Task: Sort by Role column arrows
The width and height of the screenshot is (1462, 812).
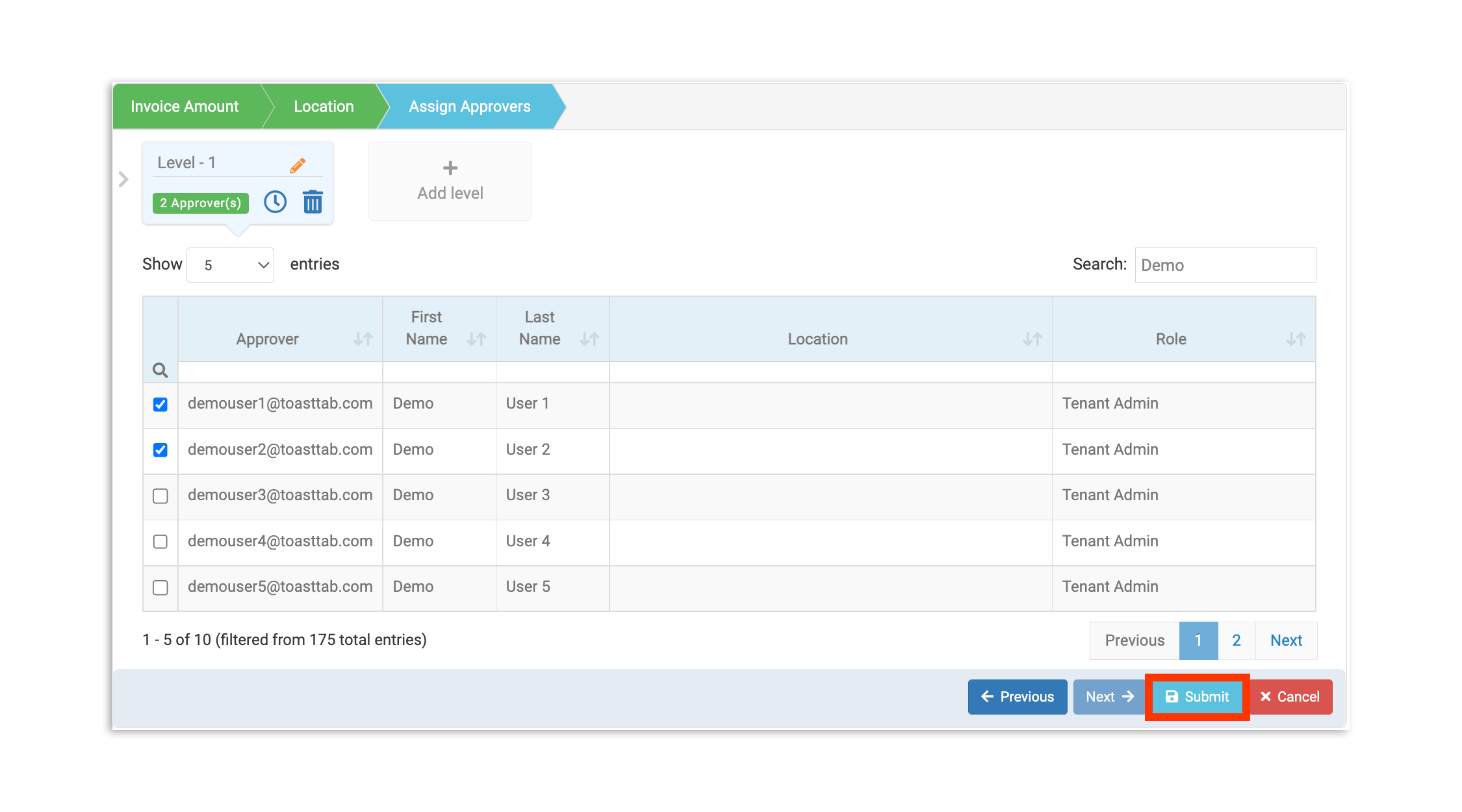Action: click(x=1296, y=339)
